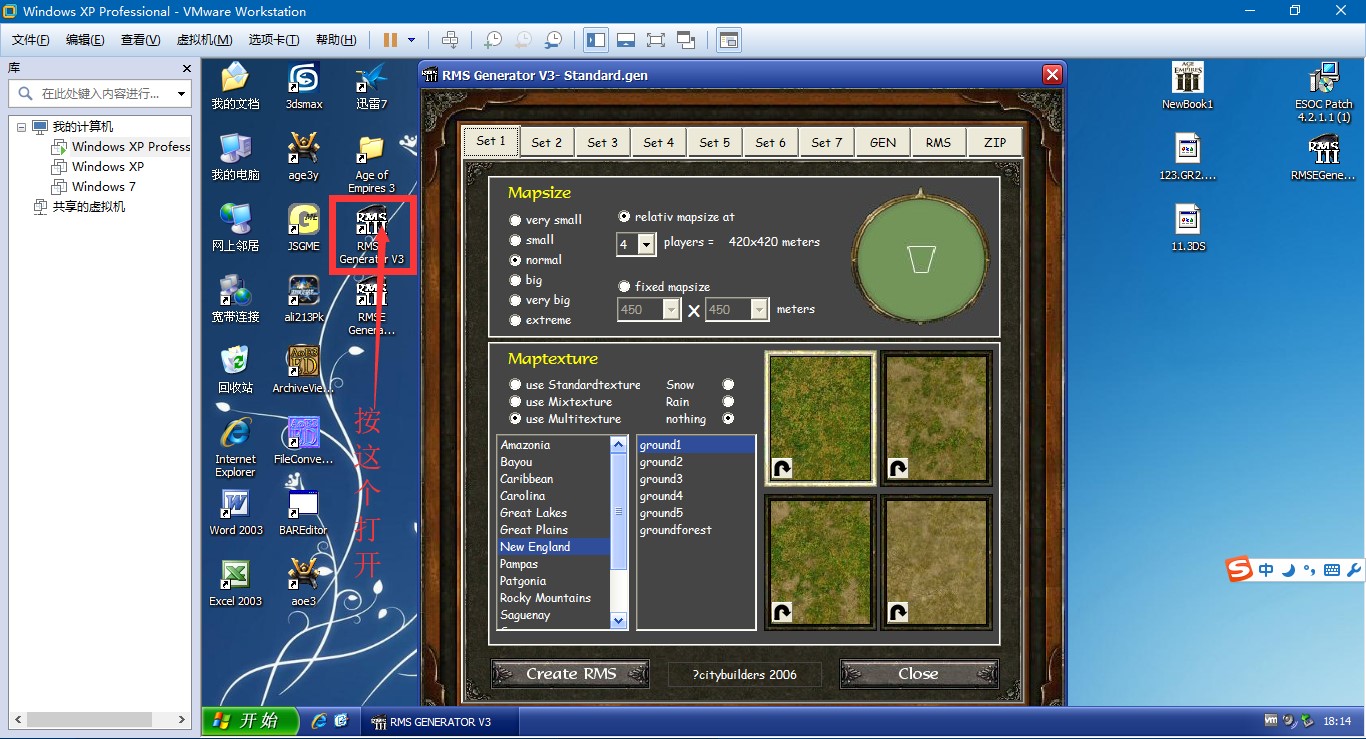Open Sogou input method settings wrench
The width and height of the screenshot is (1366, 739).
(x=1354, y=570)
